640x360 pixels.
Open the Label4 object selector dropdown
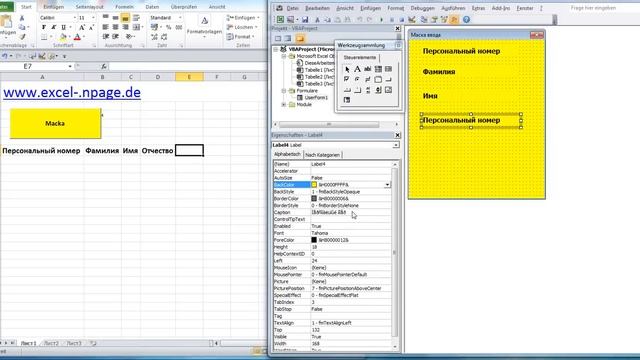point(396,145)
